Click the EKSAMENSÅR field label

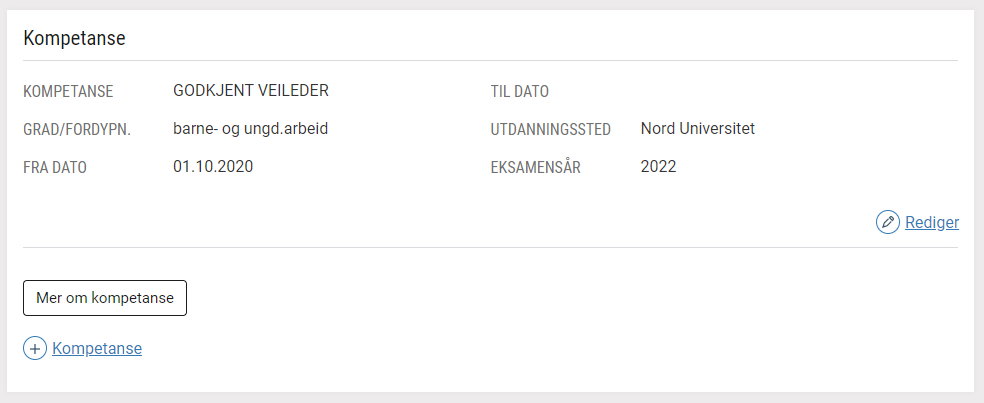[x=536, y=168]
